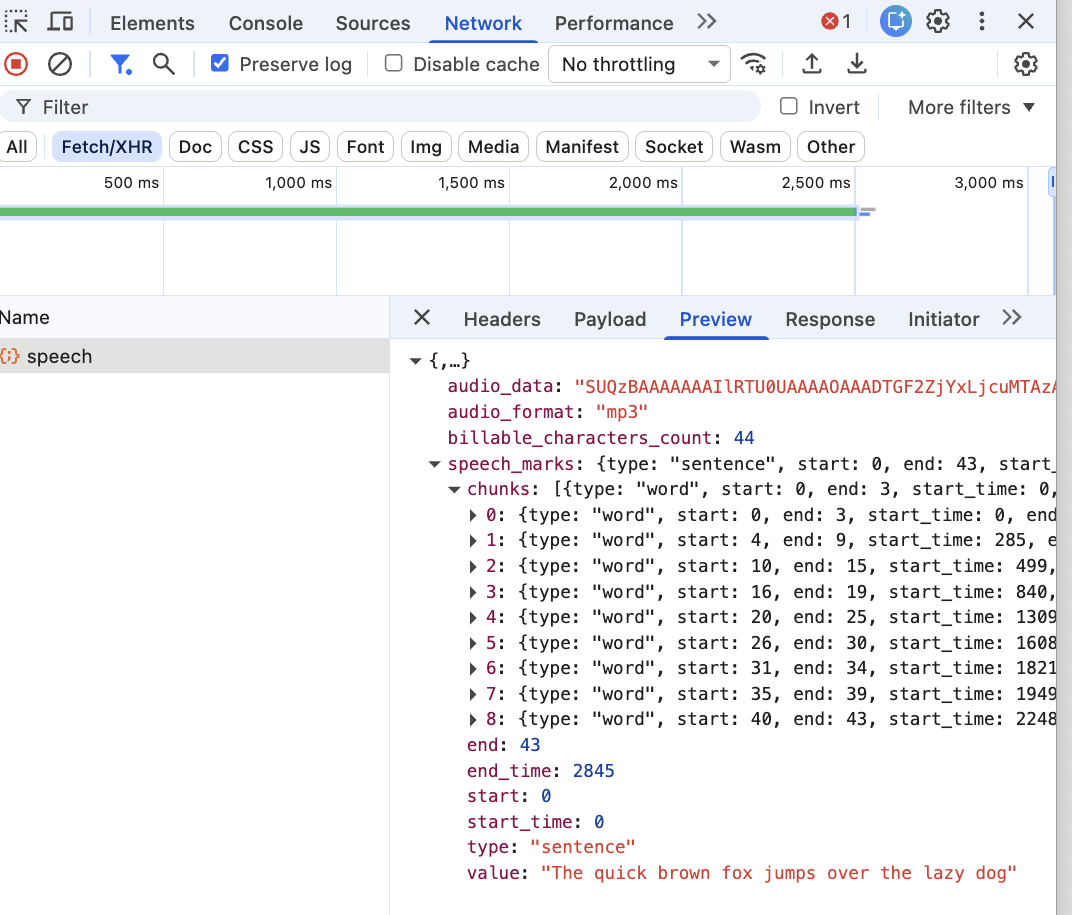Expand chunk 3 word entry
Image resolution: width=1072 pixels, height=915 pixels.
click(472, 592)
